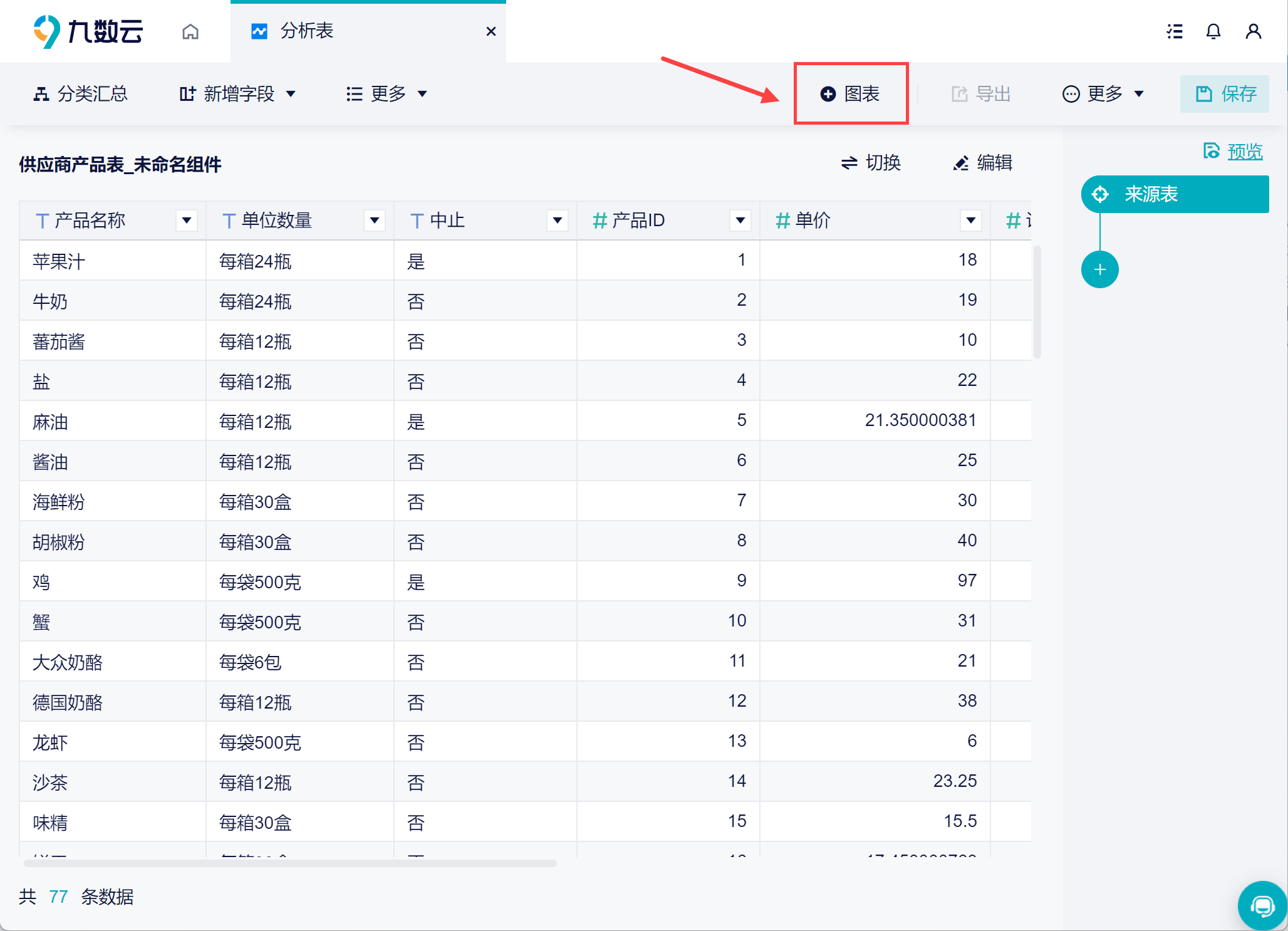Open the 产品名称 column filter arrow

pos(186,221)
